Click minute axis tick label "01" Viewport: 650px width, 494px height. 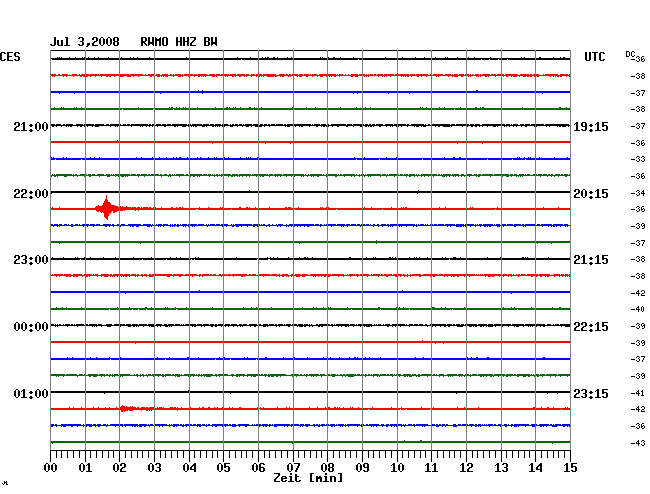(85, 468)
